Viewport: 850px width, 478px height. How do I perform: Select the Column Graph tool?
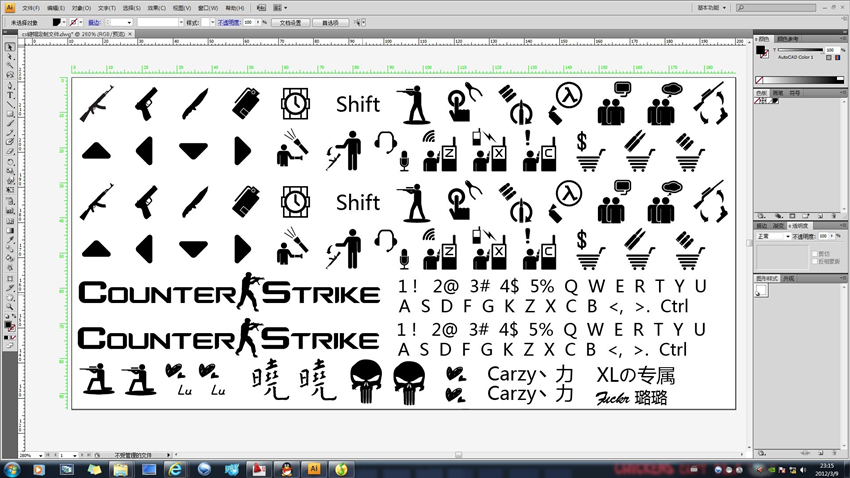pos(10,211)
